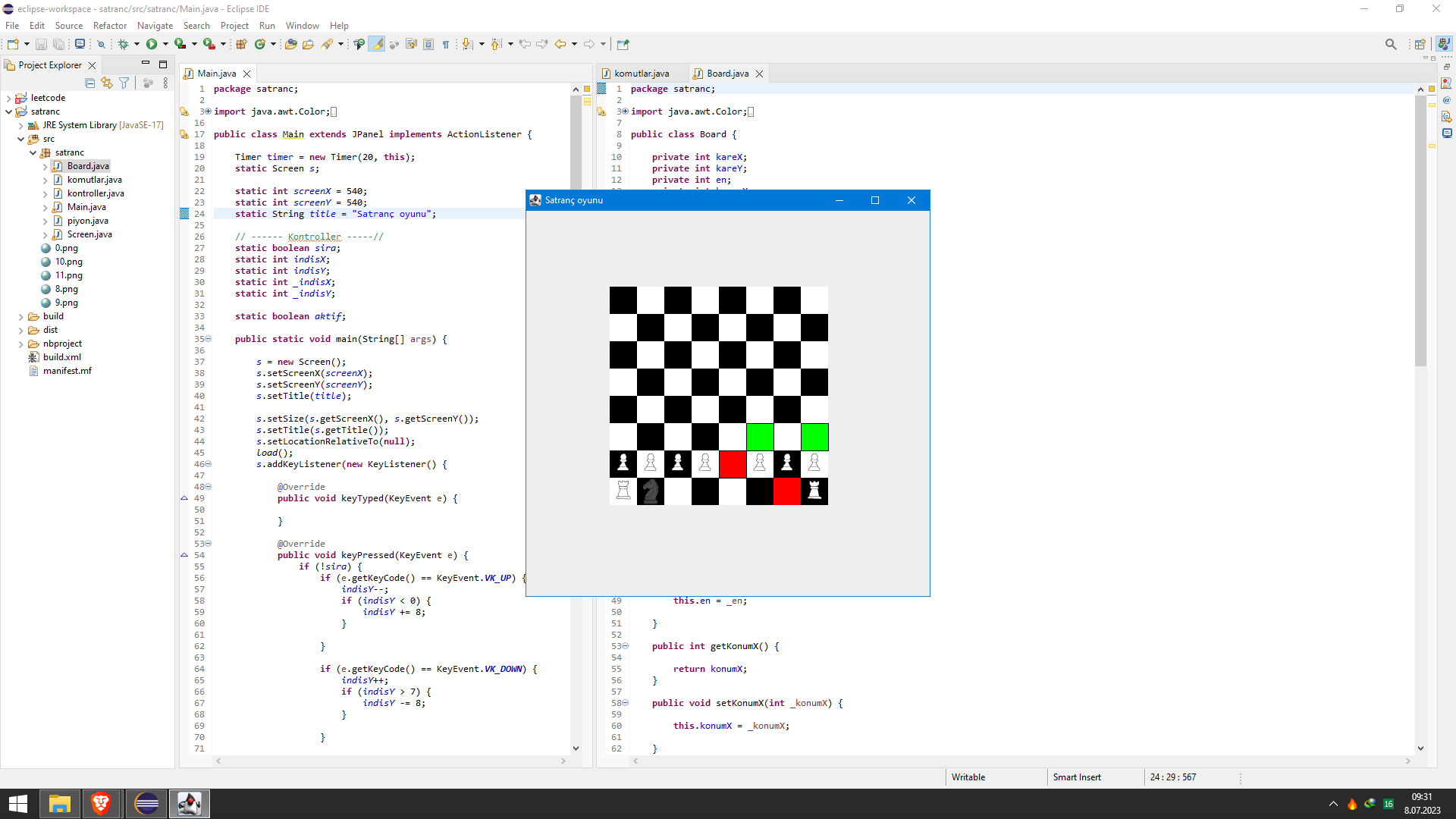Click the Open Type icon
This screenshot has height=819, width=1456.
[291, 44]
